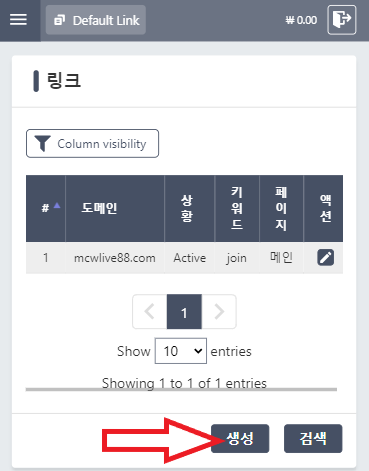Toggle the sort arrow next to #

[57, 205]
